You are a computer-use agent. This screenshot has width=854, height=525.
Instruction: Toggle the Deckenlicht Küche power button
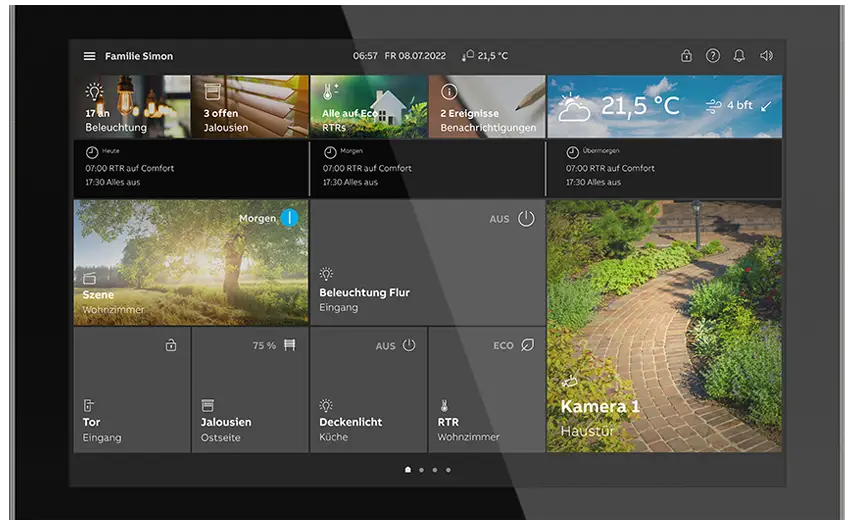click(x=408, y=345)
